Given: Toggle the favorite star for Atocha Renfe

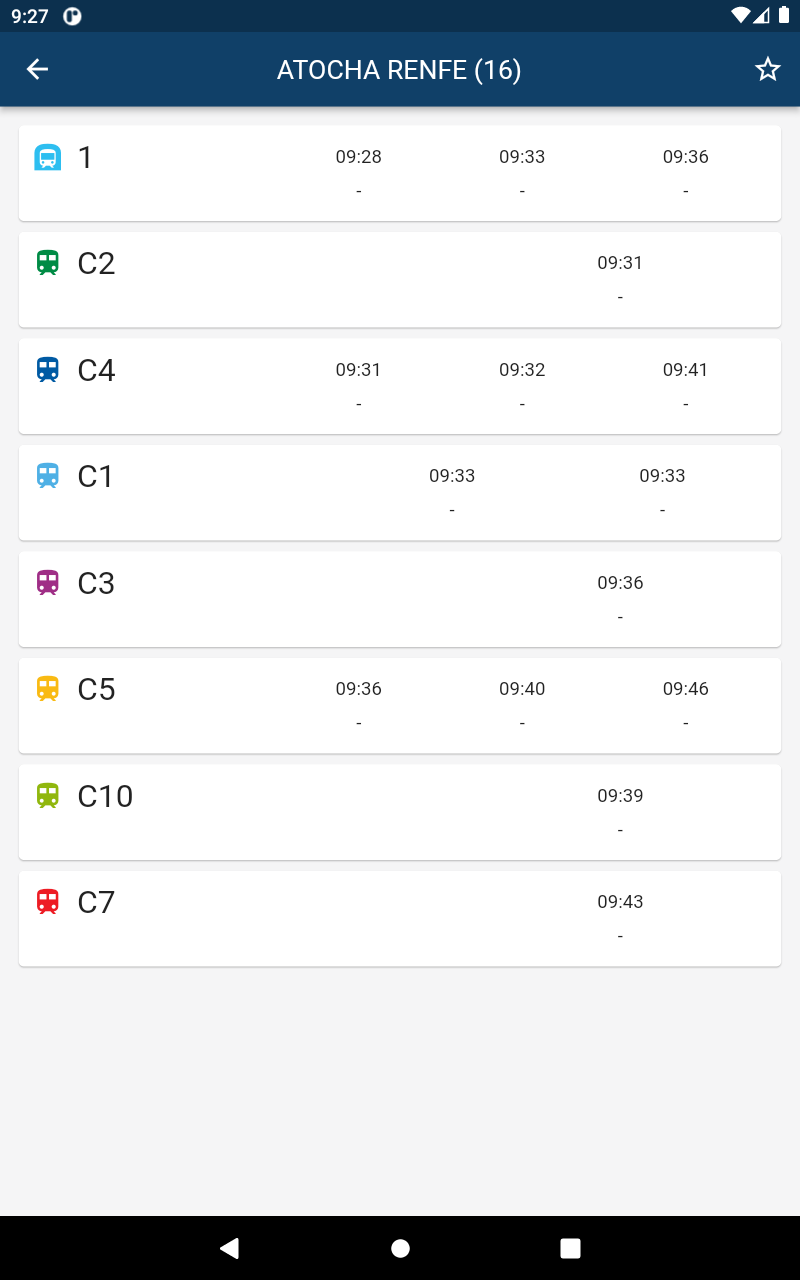Looking at the screenshot, I should [767, 69].
